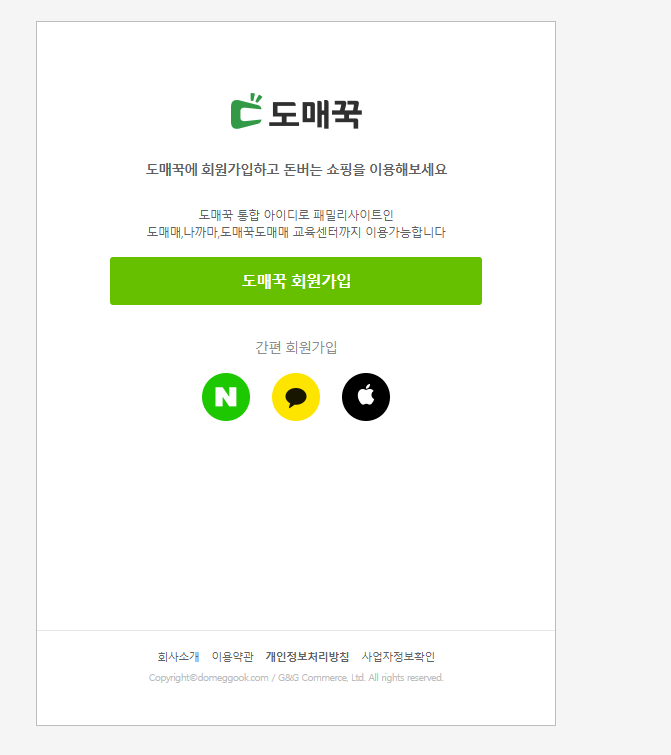Click the Copyright©domeggook.com text
This screenshot has height=755, width=671.
click(x=208, y=678)
